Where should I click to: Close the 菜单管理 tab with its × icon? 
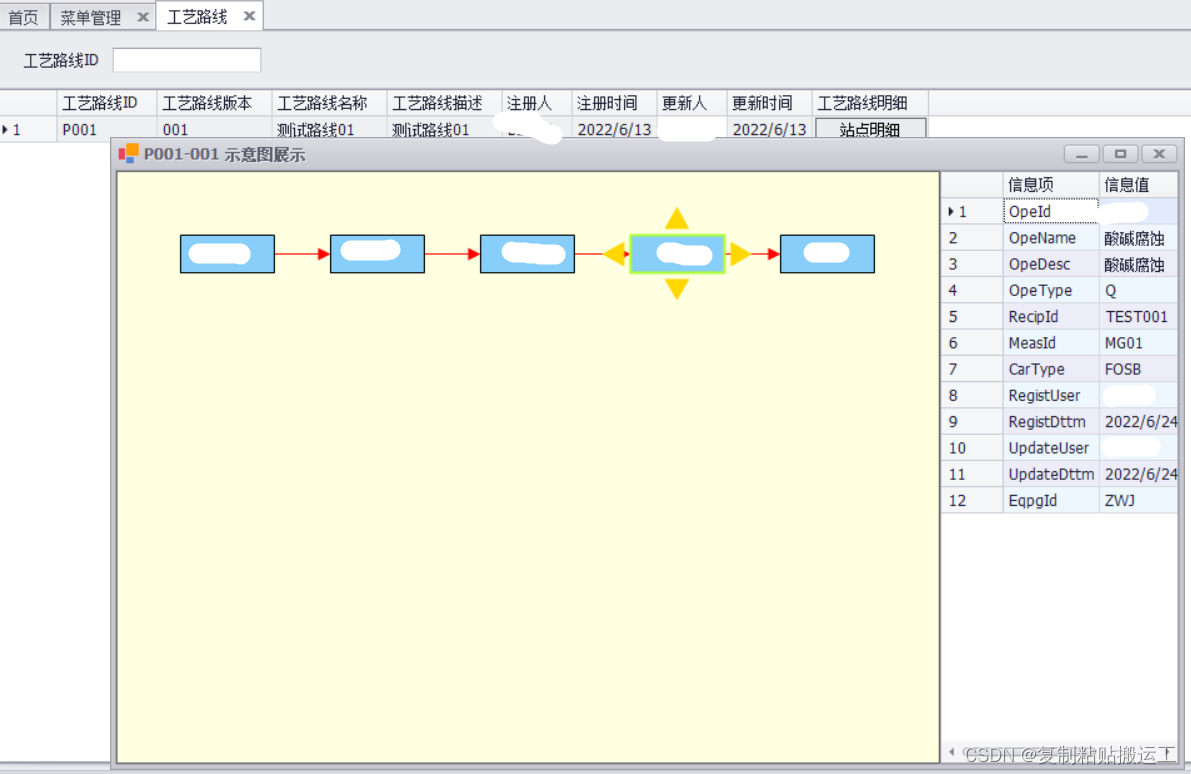tap(143, 16)
